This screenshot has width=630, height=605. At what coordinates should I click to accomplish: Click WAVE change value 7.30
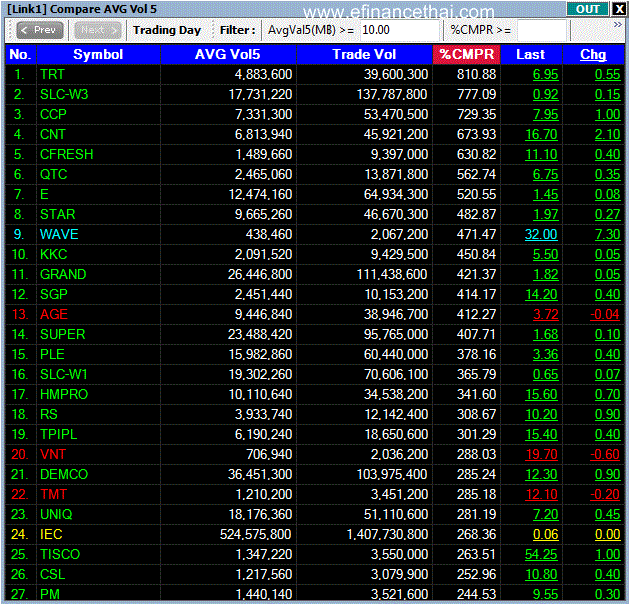tap(608, 235)
